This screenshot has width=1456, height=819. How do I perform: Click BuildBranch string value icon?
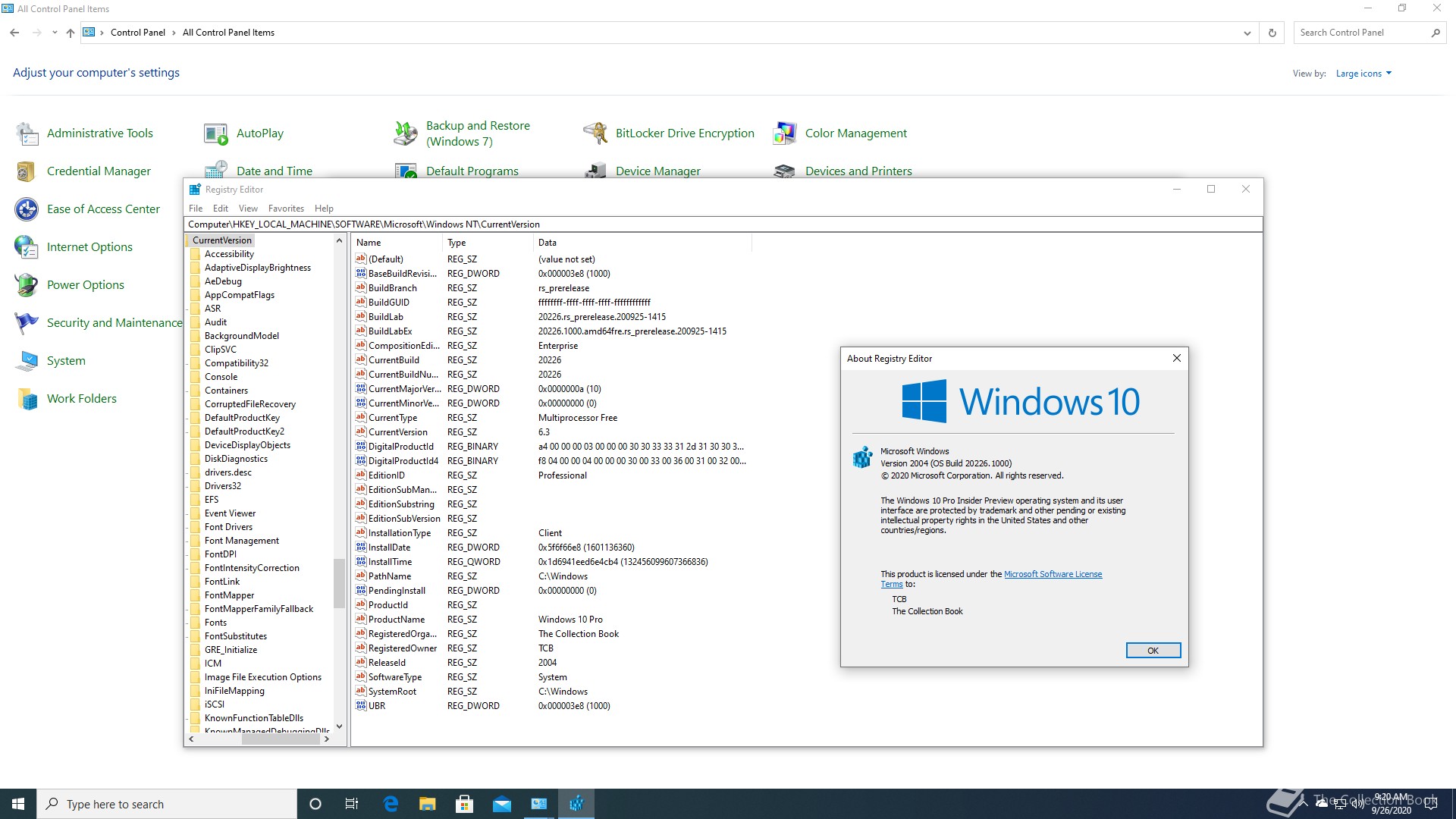361,288
